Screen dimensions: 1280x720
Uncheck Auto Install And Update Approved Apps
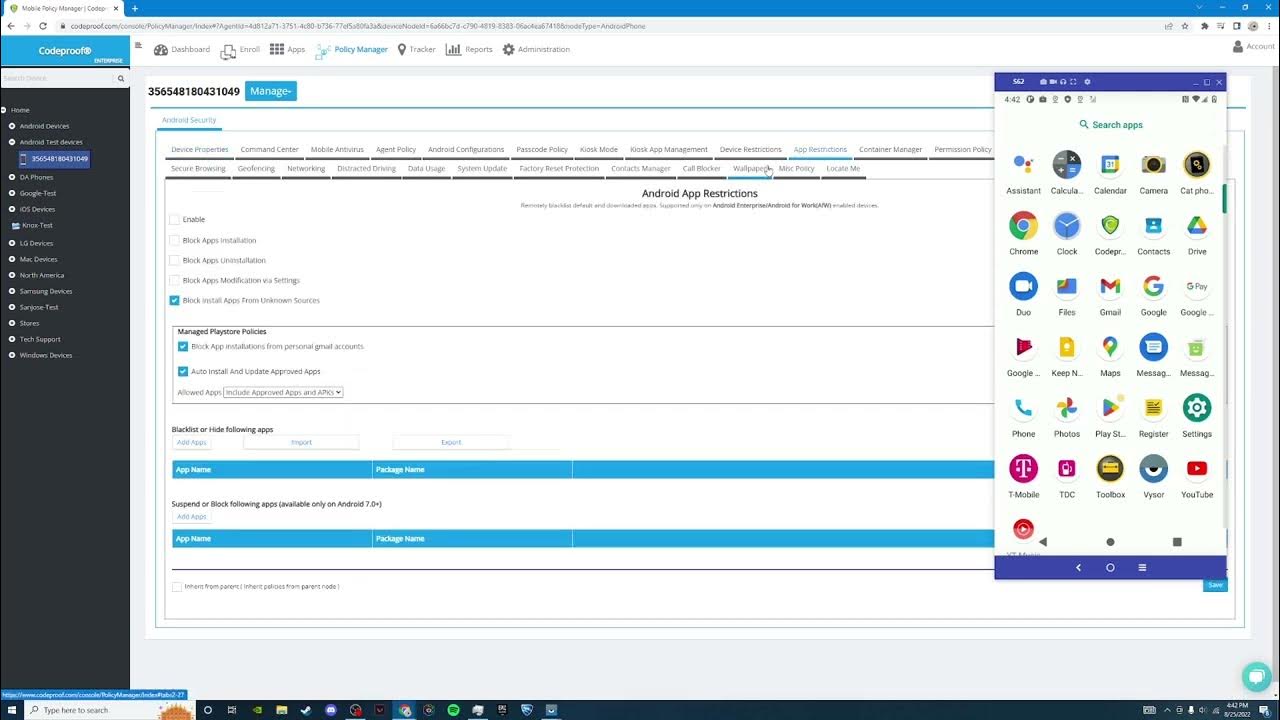[183, 371]
